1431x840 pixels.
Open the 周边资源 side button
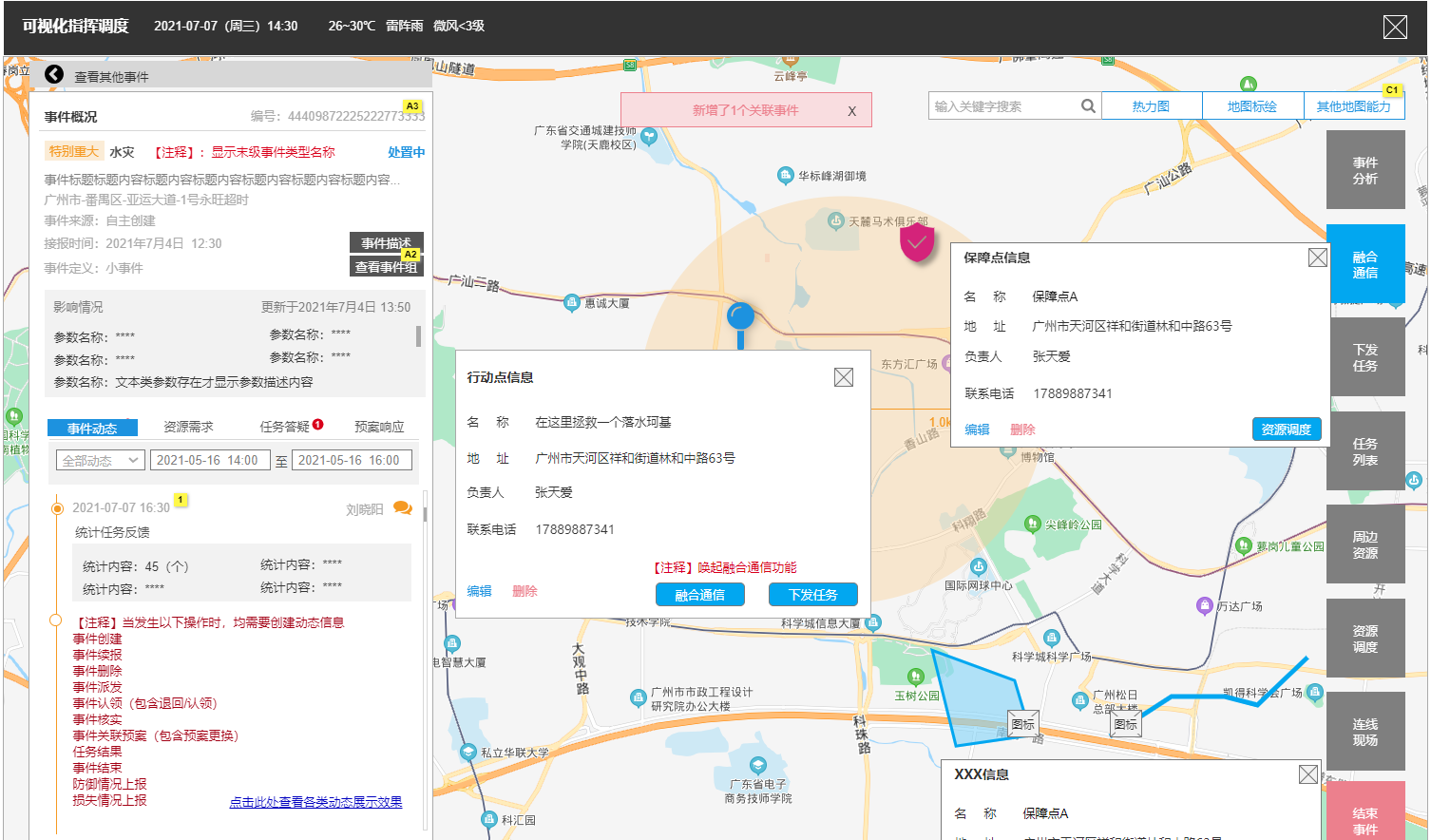click(1365, 544)
